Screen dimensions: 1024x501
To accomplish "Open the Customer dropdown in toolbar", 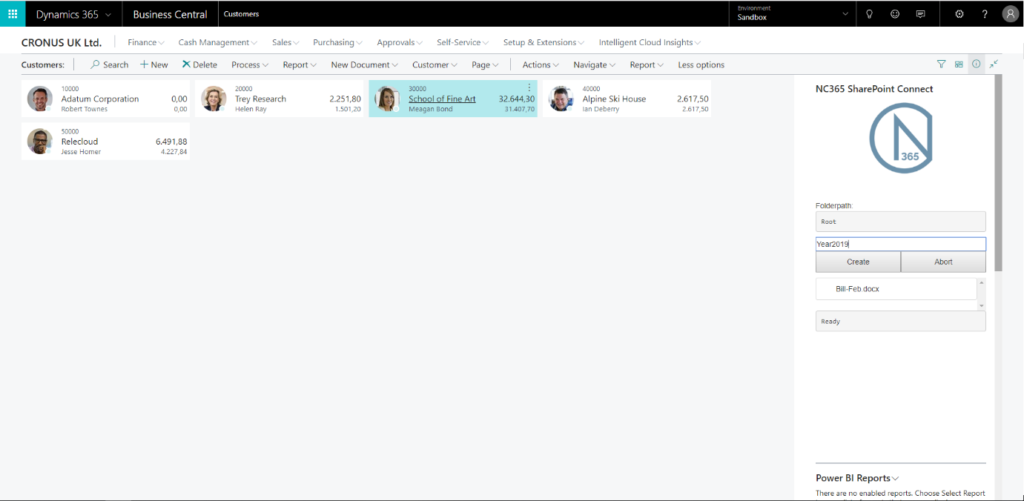I will coord(435,65).
